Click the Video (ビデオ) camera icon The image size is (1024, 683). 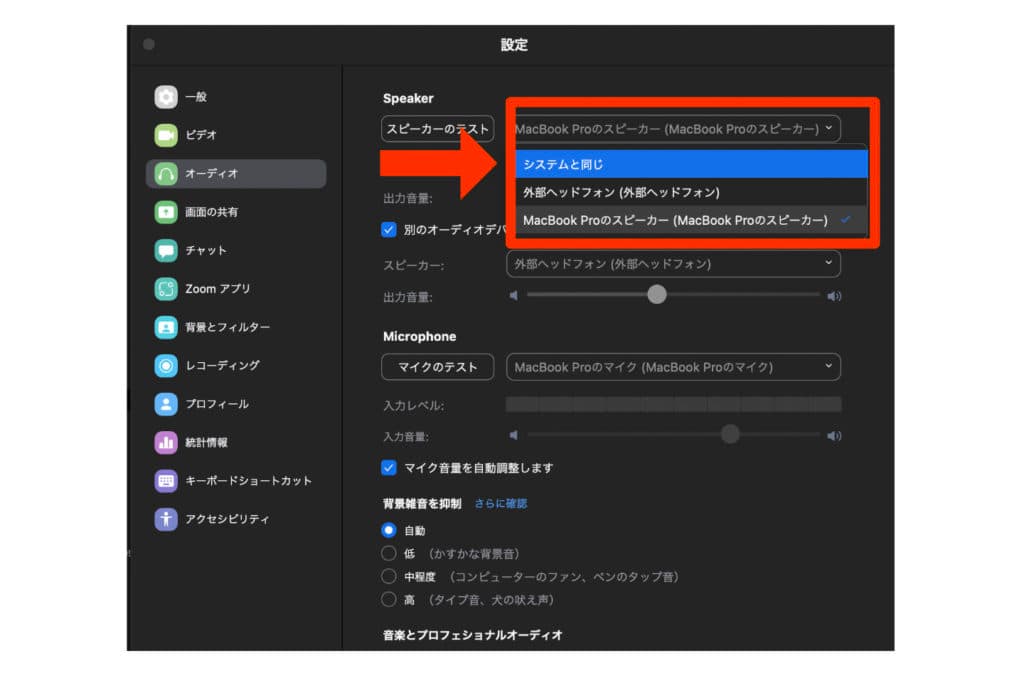tap(166, 135)
